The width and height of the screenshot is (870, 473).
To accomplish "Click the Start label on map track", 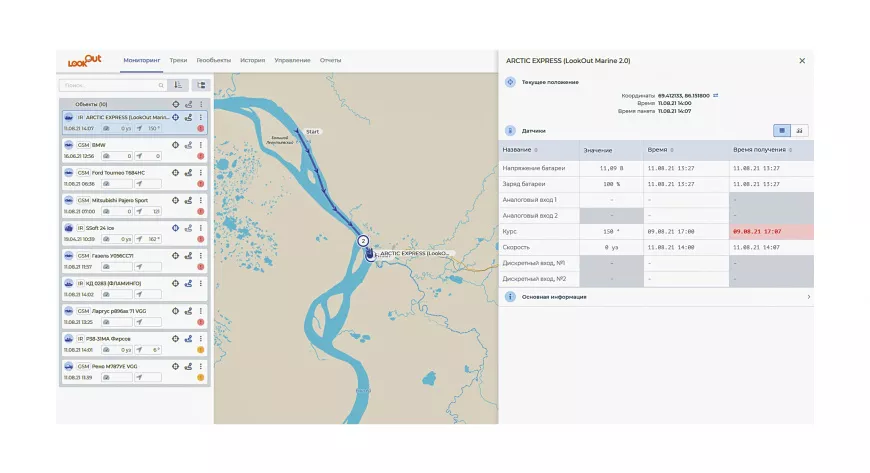I will tap(312, 132).
